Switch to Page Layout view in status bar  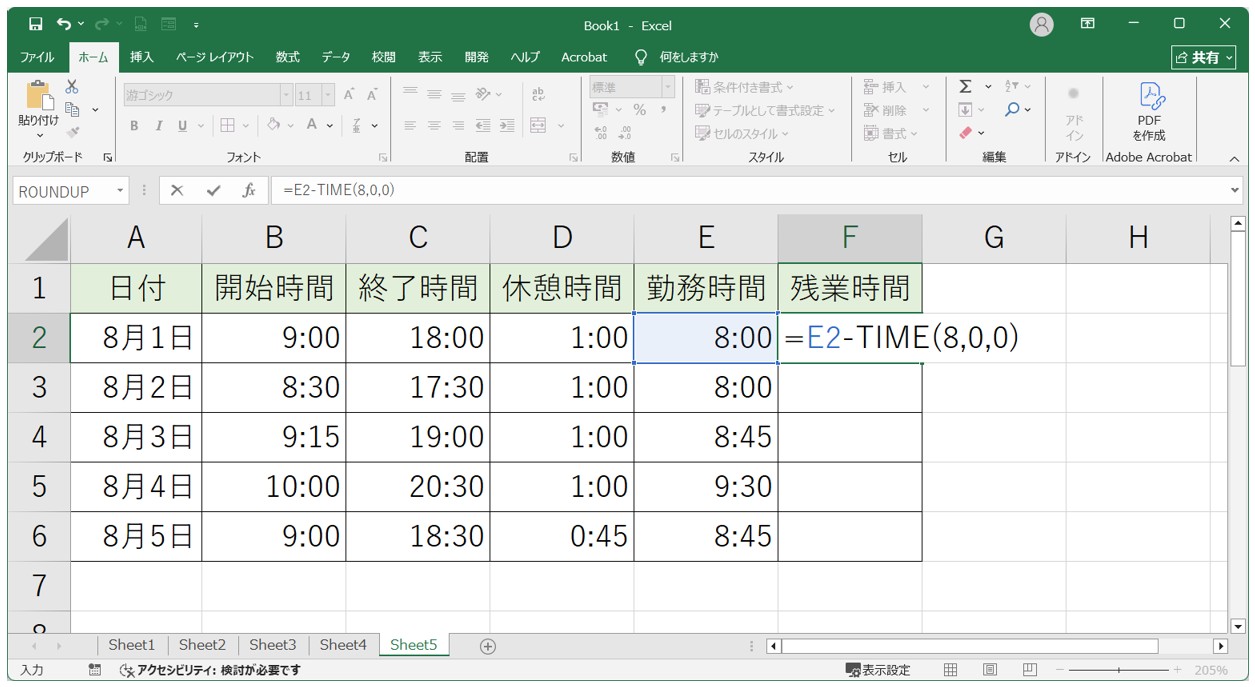click(990, 670)
